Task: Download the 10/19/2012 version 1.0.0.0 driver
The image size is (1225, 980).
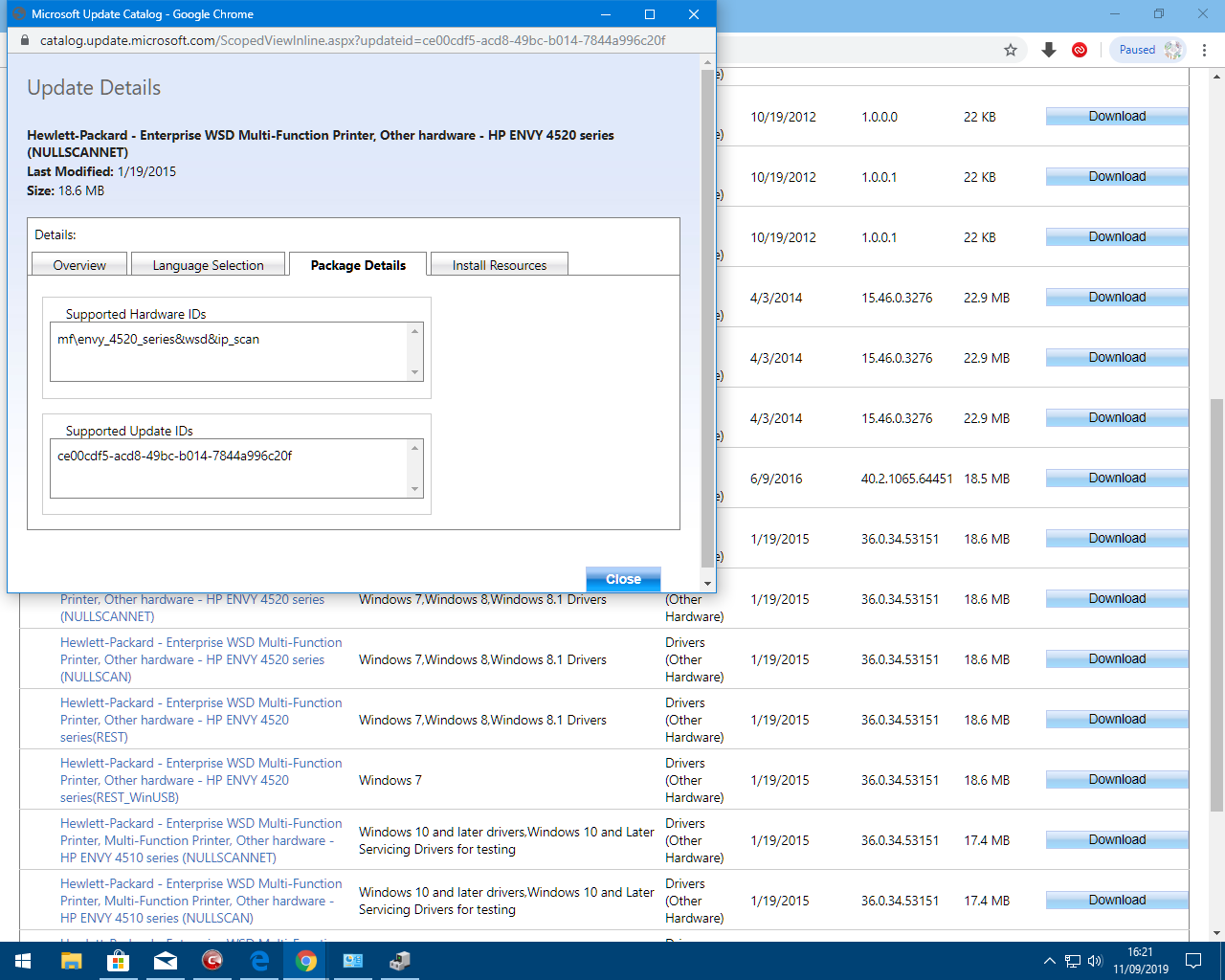Action: [1117, 117]
